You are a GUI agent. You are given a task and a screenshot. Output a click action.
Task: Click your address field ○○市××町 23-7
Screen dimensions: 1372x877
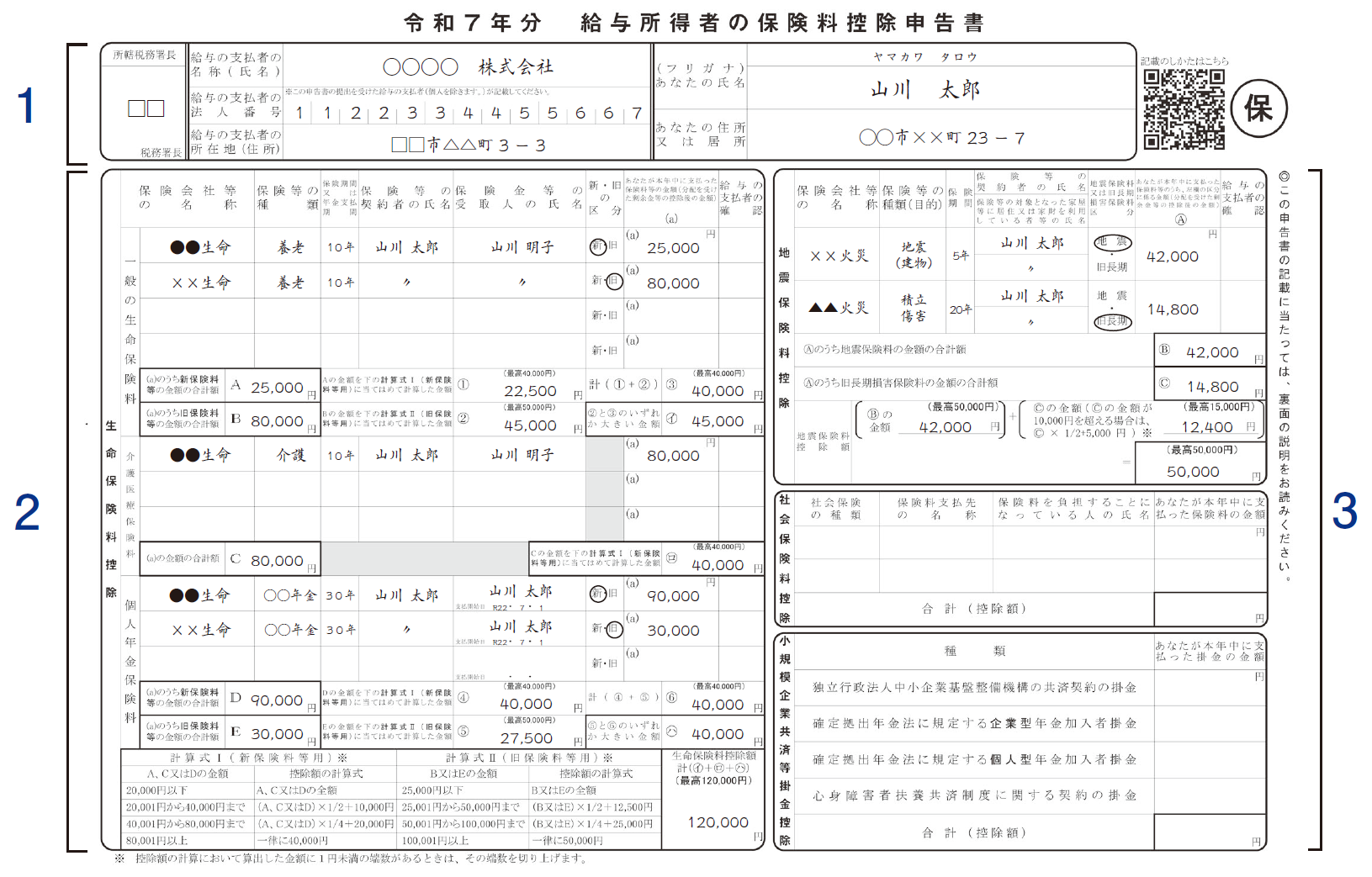940,138
